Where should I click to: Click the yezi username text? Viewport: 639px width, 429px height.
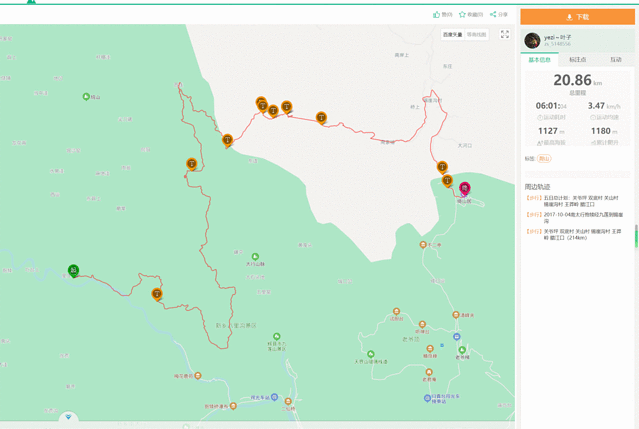pyautogui.click(x=558, y=37)
